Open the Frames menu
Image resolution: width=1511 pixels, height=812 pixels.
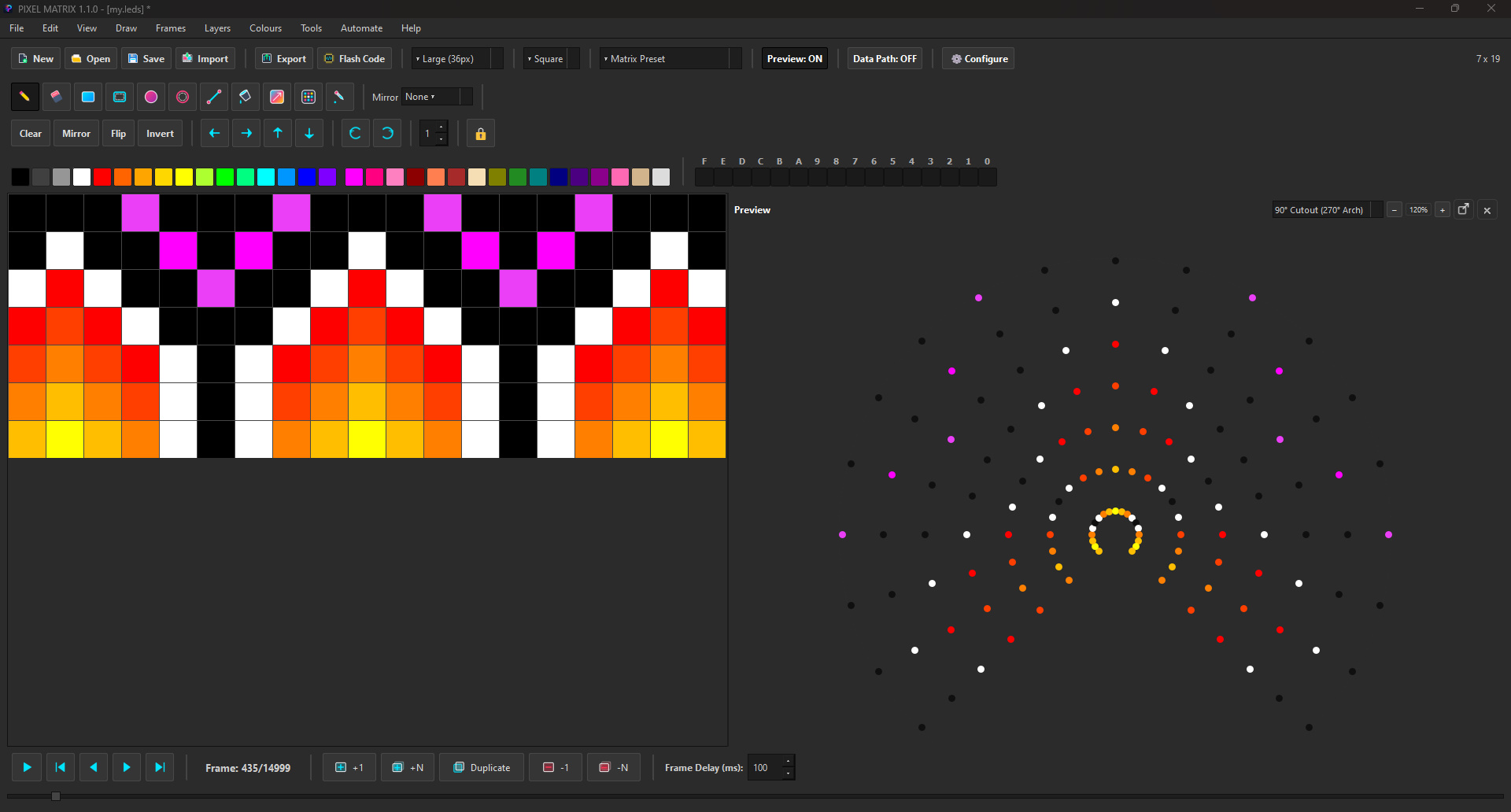coord(171,28)
